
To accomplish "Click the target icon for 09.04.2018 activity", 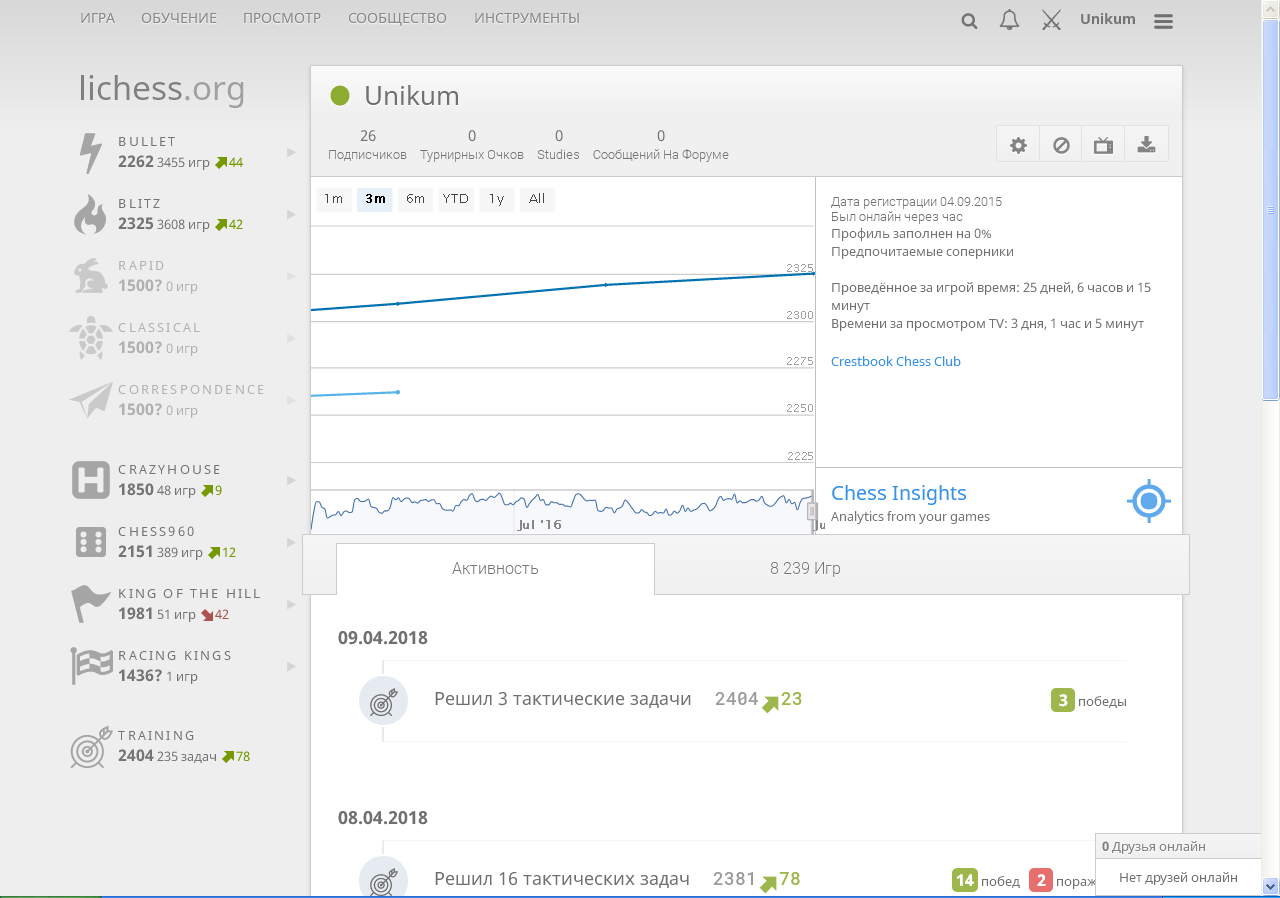I will pyautogui.click(x=383, y=700).
